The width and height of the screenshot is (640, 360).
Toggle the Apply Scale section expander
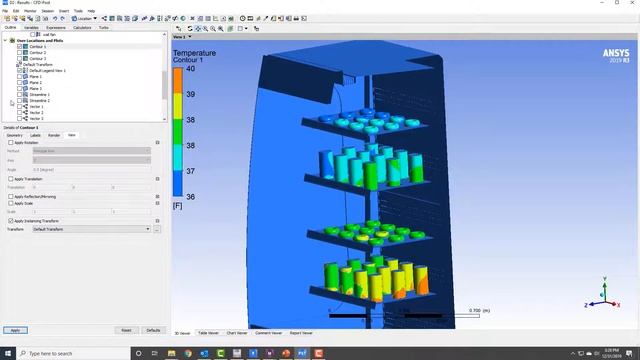click(x=158, y=203)
